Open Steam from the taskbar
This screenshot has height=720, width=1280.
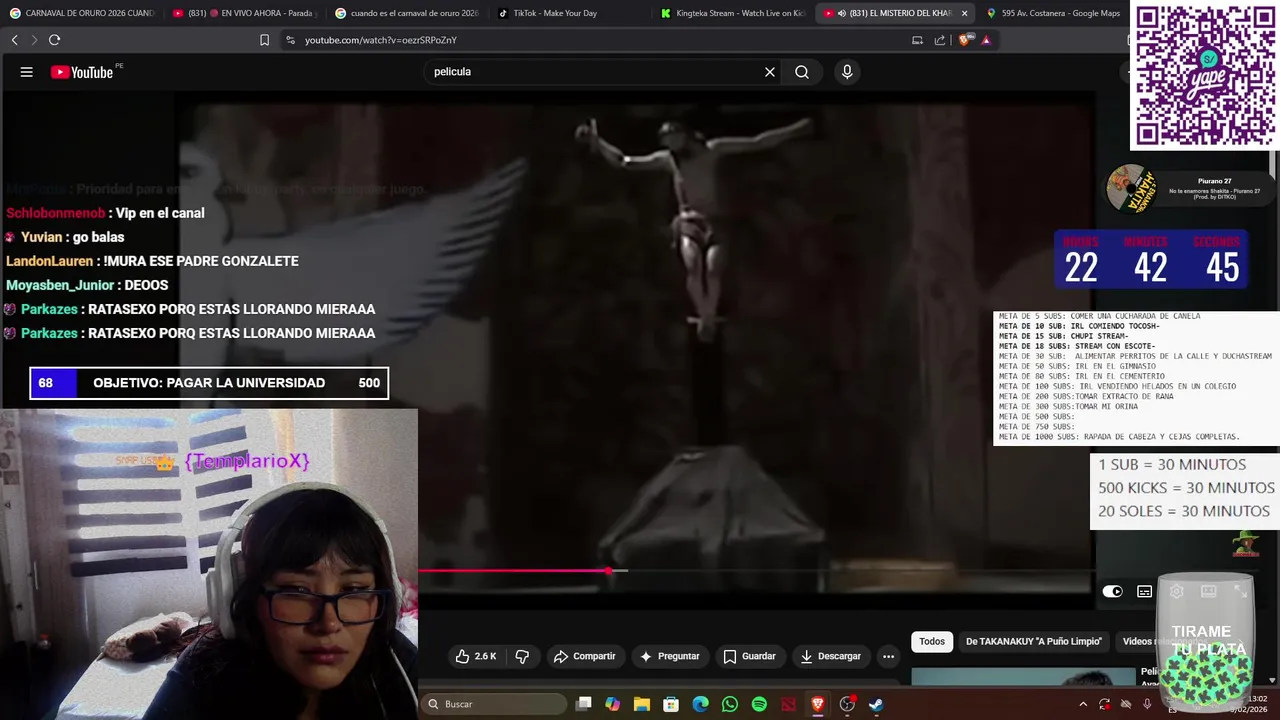(876, 704)
